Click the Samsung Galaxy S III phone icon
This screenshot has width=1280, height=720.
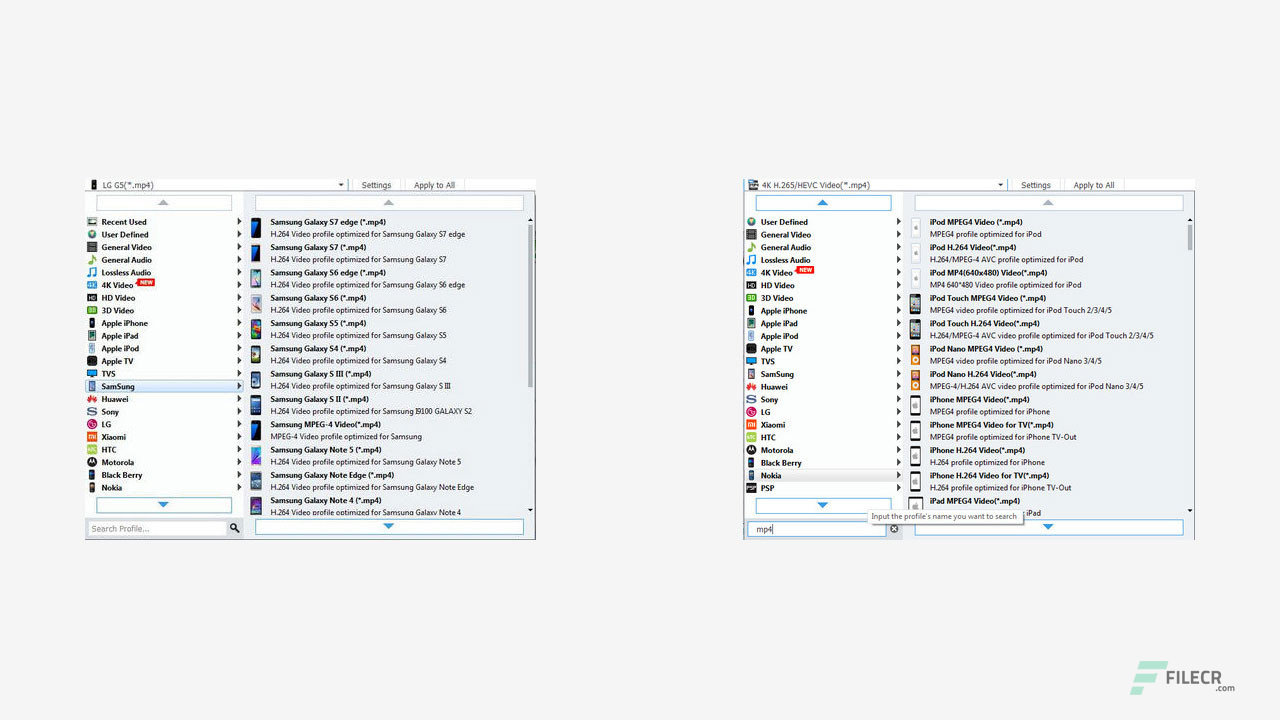(256, 380)
